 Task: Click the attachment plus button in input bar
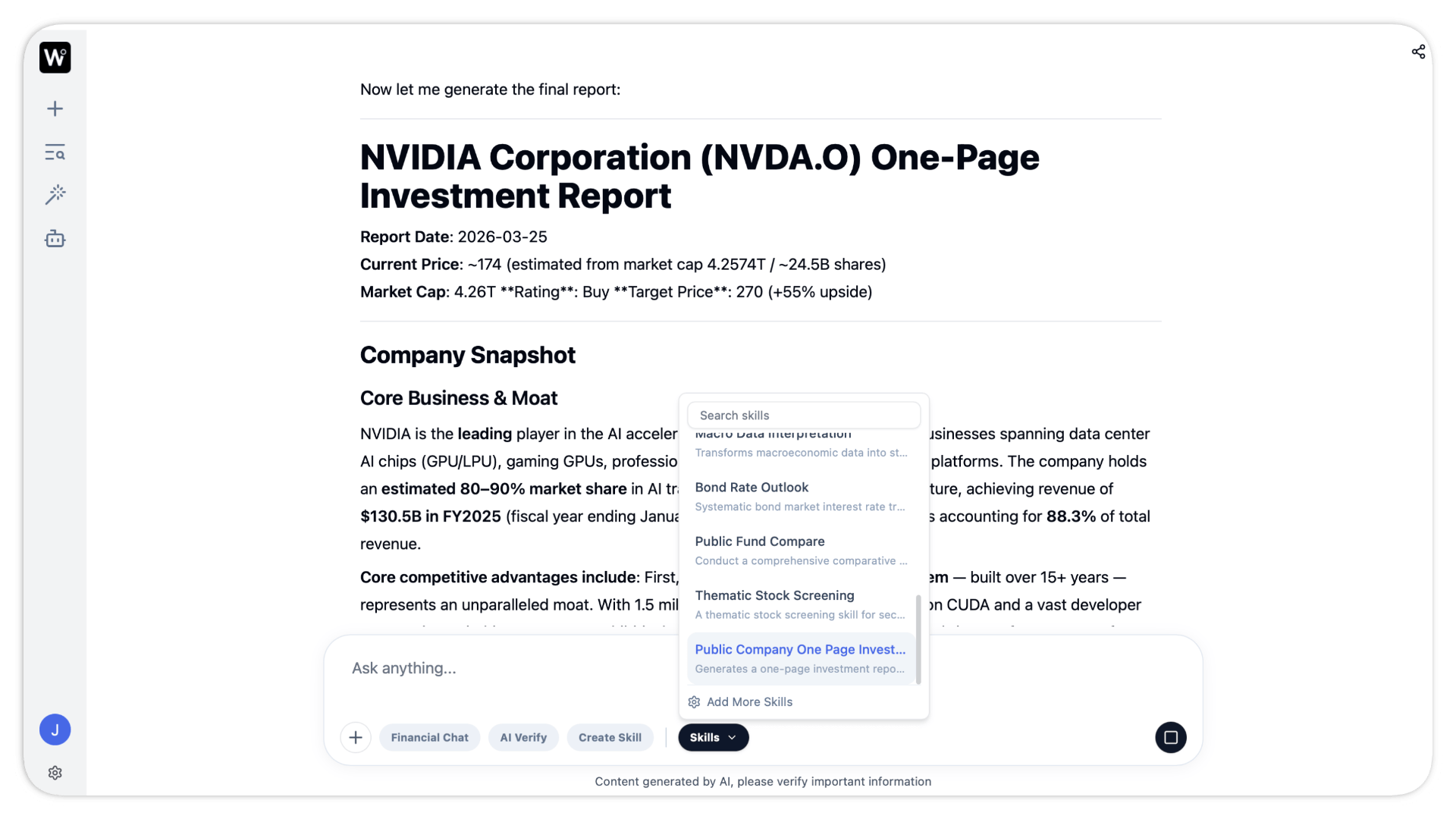tap(356, 737)
